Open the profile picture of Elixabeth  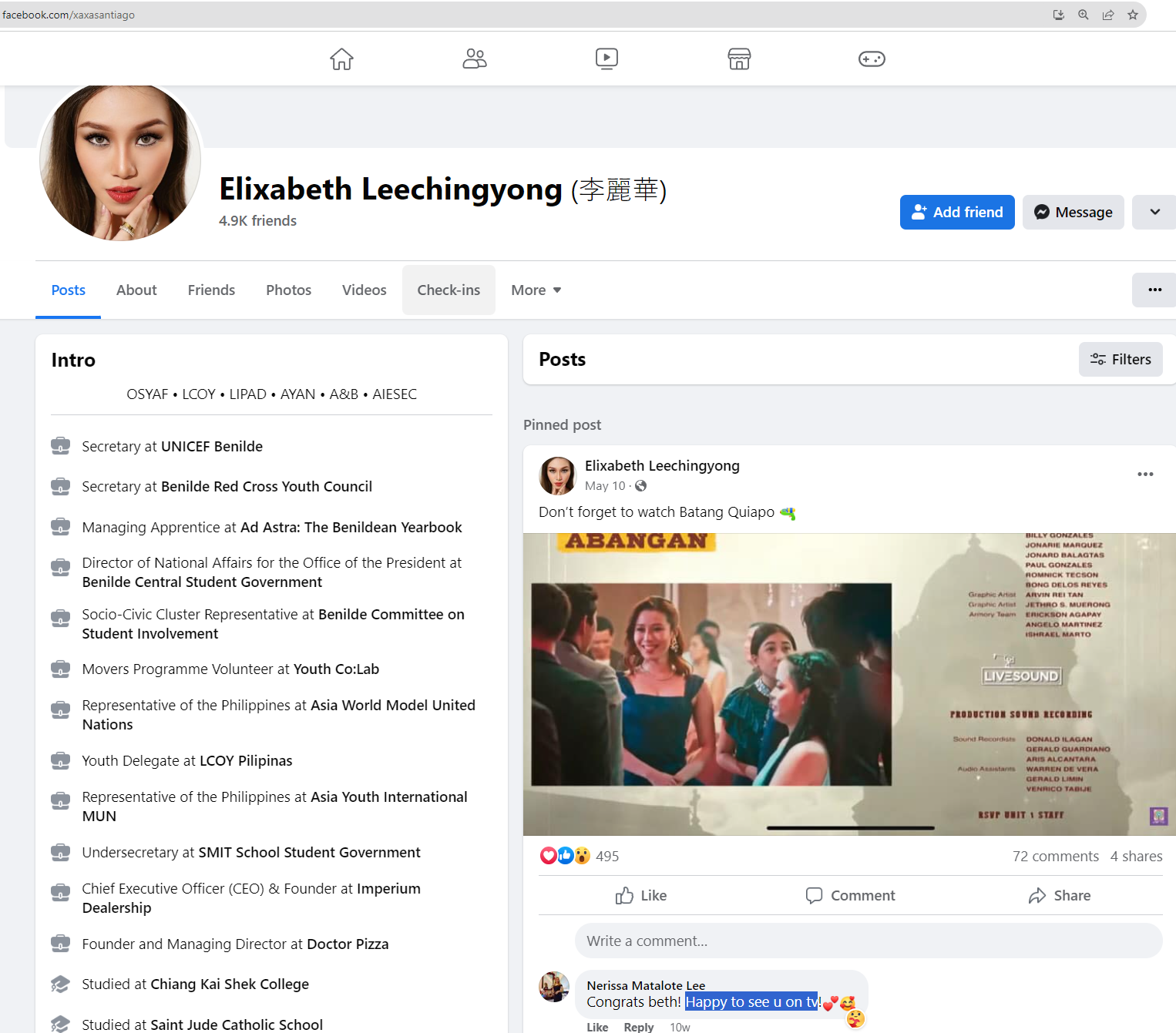[x=120, y=160]
